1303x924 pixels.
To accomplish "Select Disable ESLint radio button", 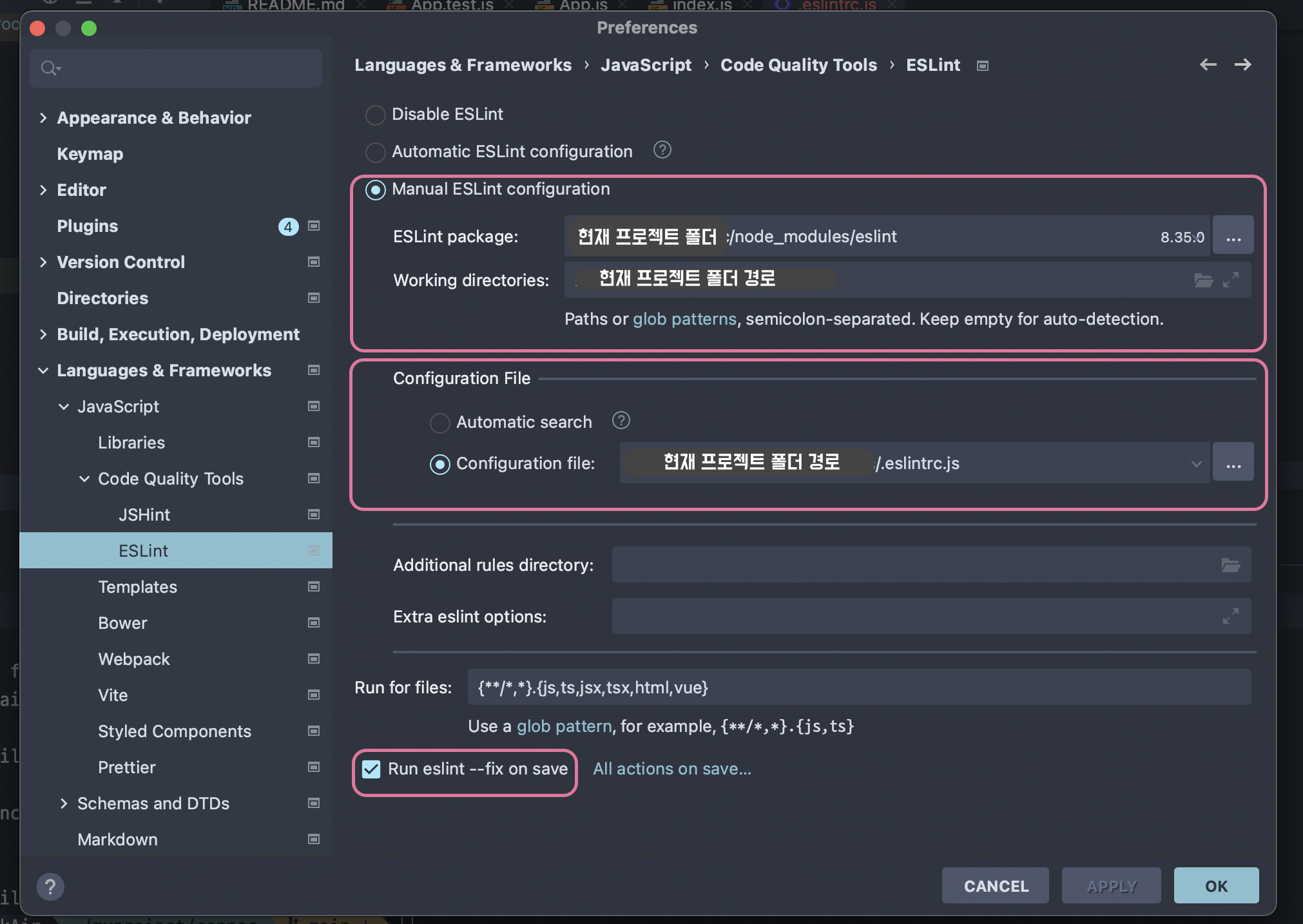I will click(376, 115).
